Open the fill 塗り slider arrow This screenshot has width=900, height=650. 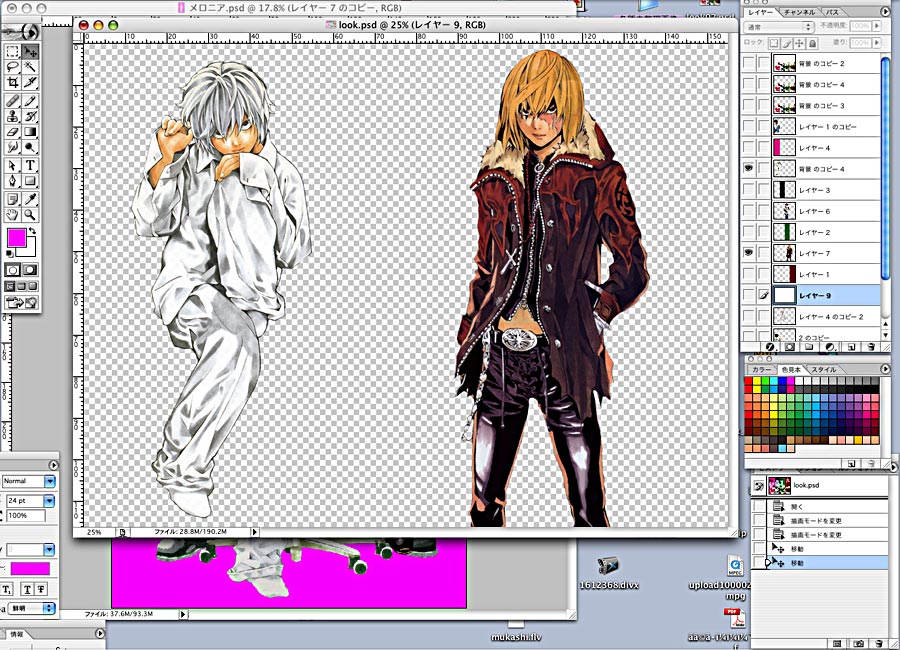[x=876, y=42]
